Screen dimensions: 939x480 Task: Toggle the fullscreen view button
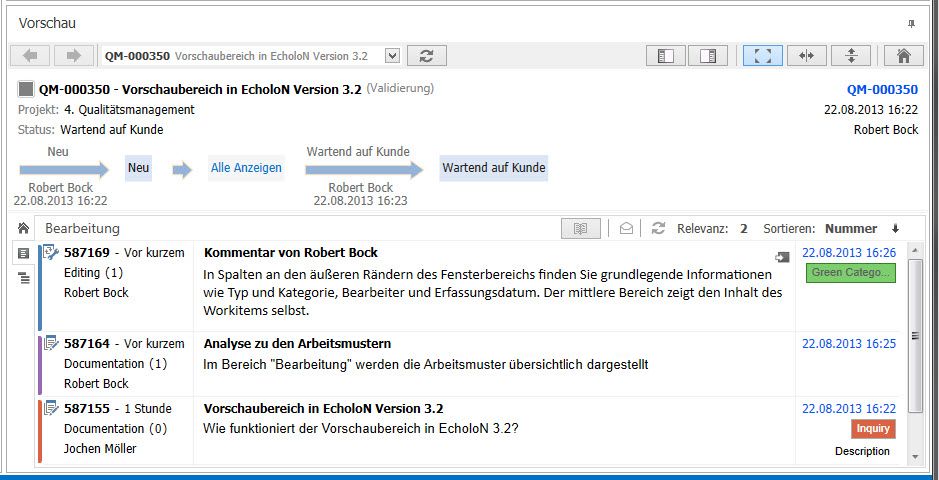point(762,56)
